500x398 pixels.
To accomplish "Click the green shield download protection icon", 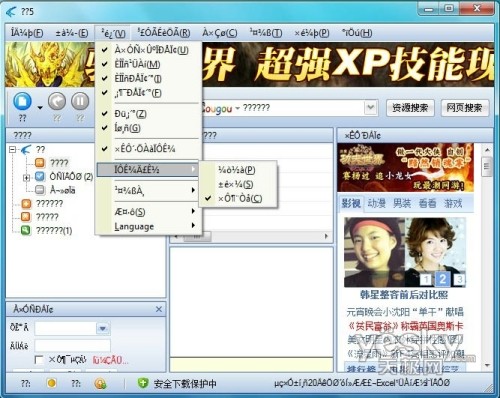I will pos(143,383).
